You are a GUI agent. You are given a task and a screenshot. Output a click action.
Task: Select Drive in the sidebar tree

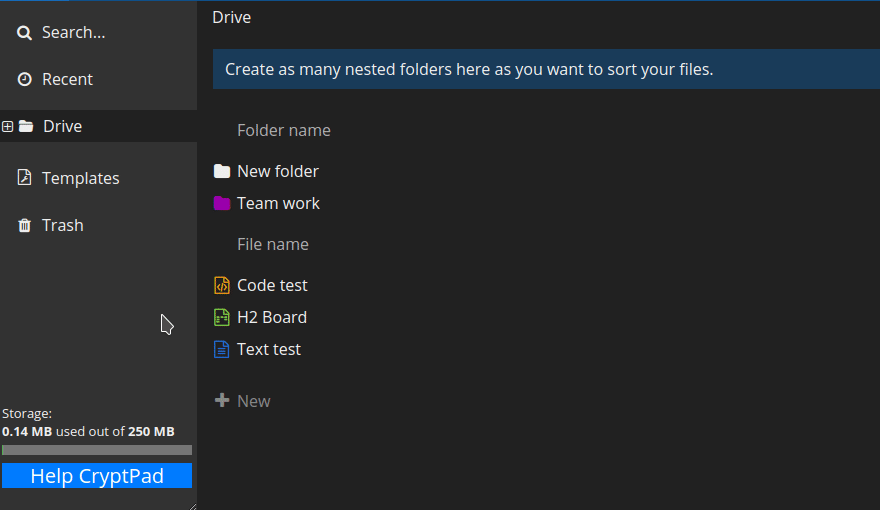[62, 126]
